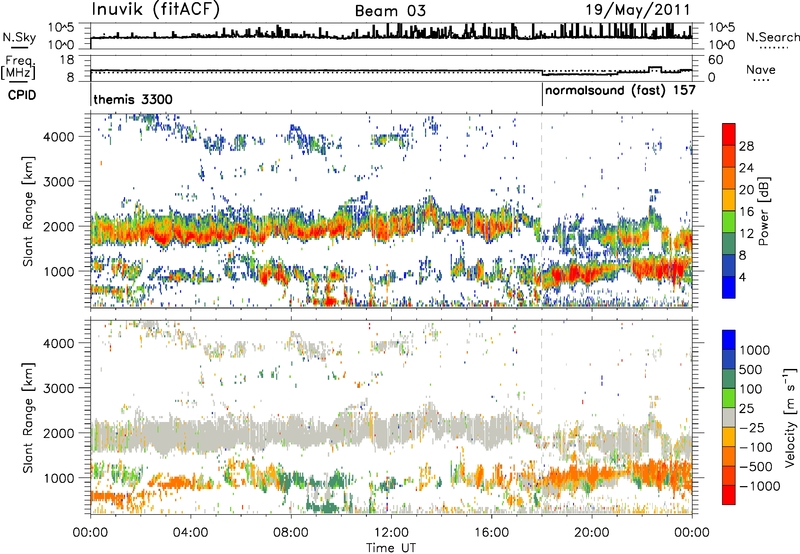
Task: Click the '12' label on Power color bar
Action: [x=746, y=234]
